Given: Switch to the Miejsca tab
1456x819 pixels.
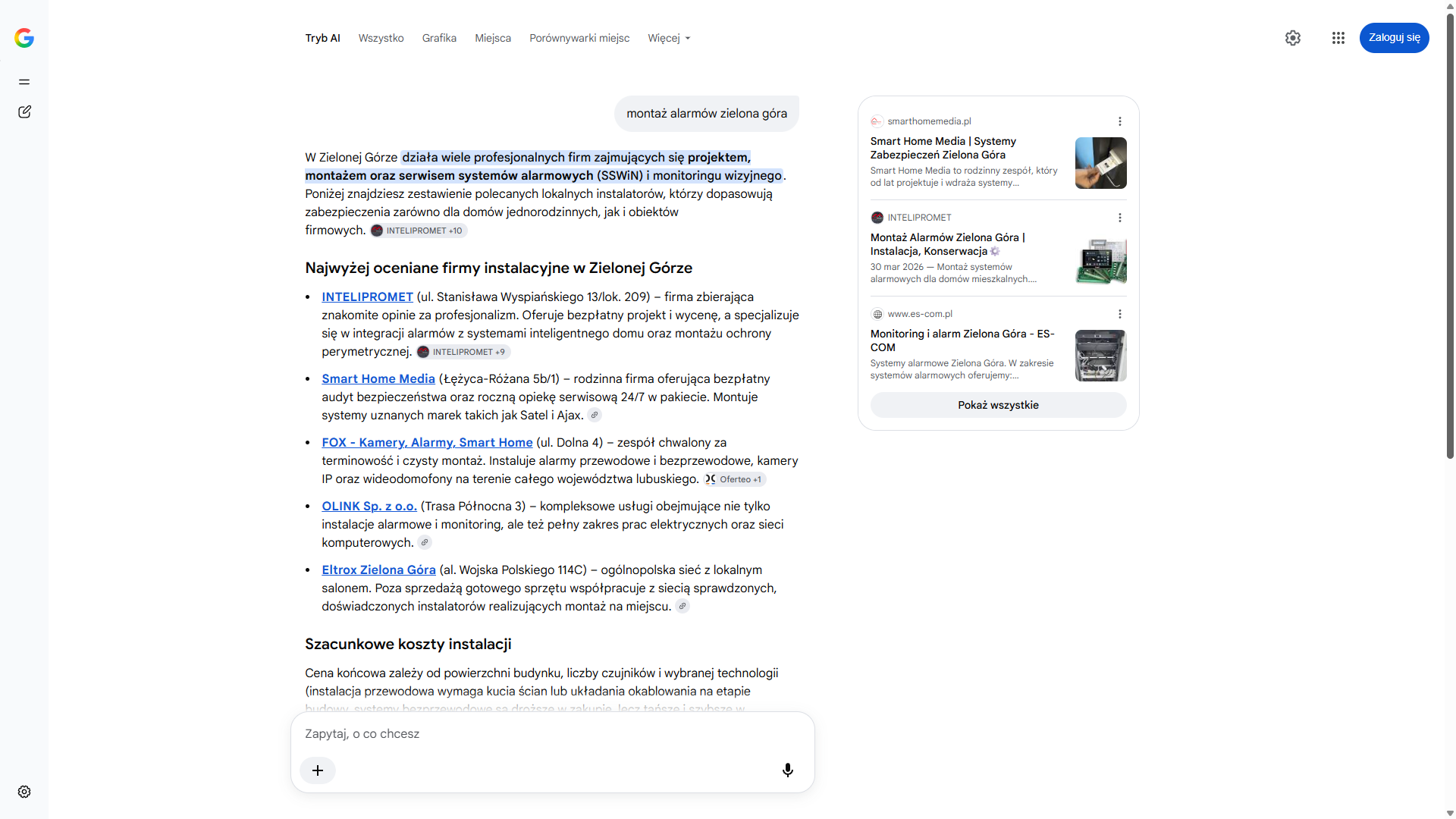Looking at the screenshot, I should pyautogui.click(x=493, y=38).
